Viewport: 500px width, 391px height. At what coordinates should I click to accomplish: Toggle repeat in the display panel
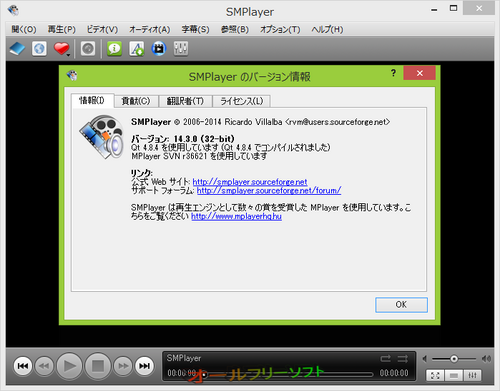tap(385, 359)
